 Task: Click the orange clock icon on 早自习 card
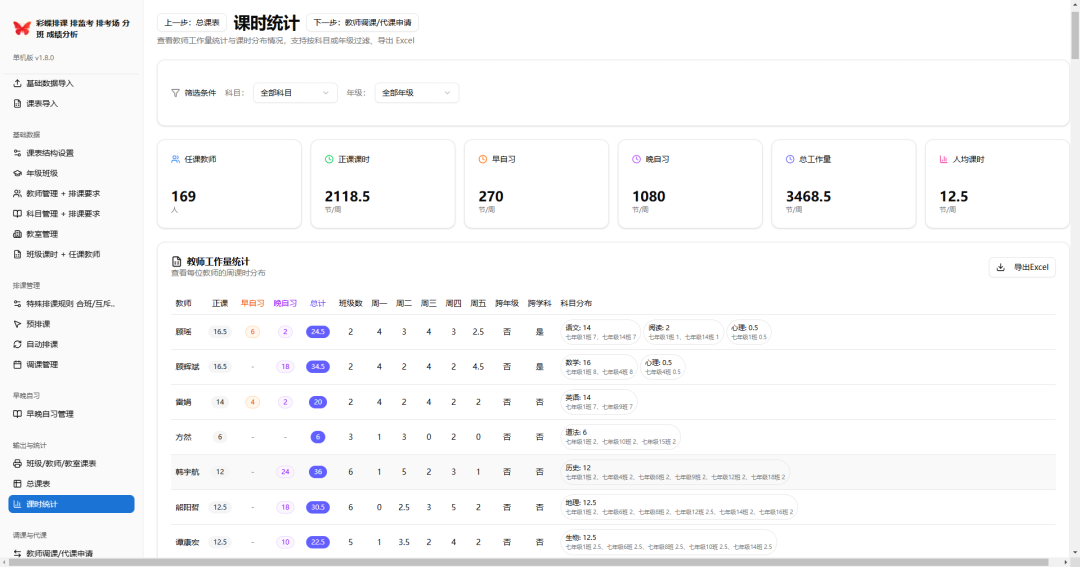point(483,159)
